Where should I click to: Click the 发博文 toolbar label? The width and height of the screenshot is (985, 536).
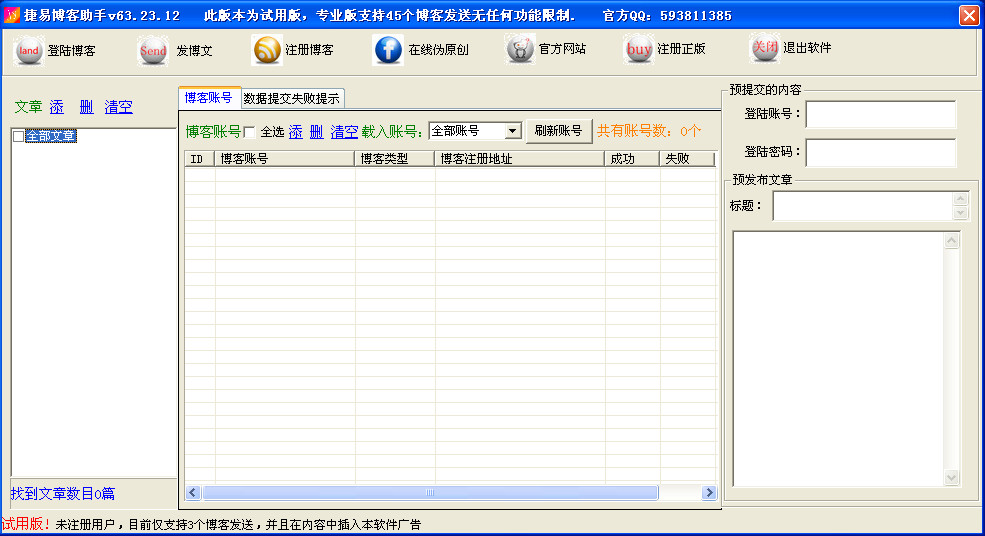[194, 51]
